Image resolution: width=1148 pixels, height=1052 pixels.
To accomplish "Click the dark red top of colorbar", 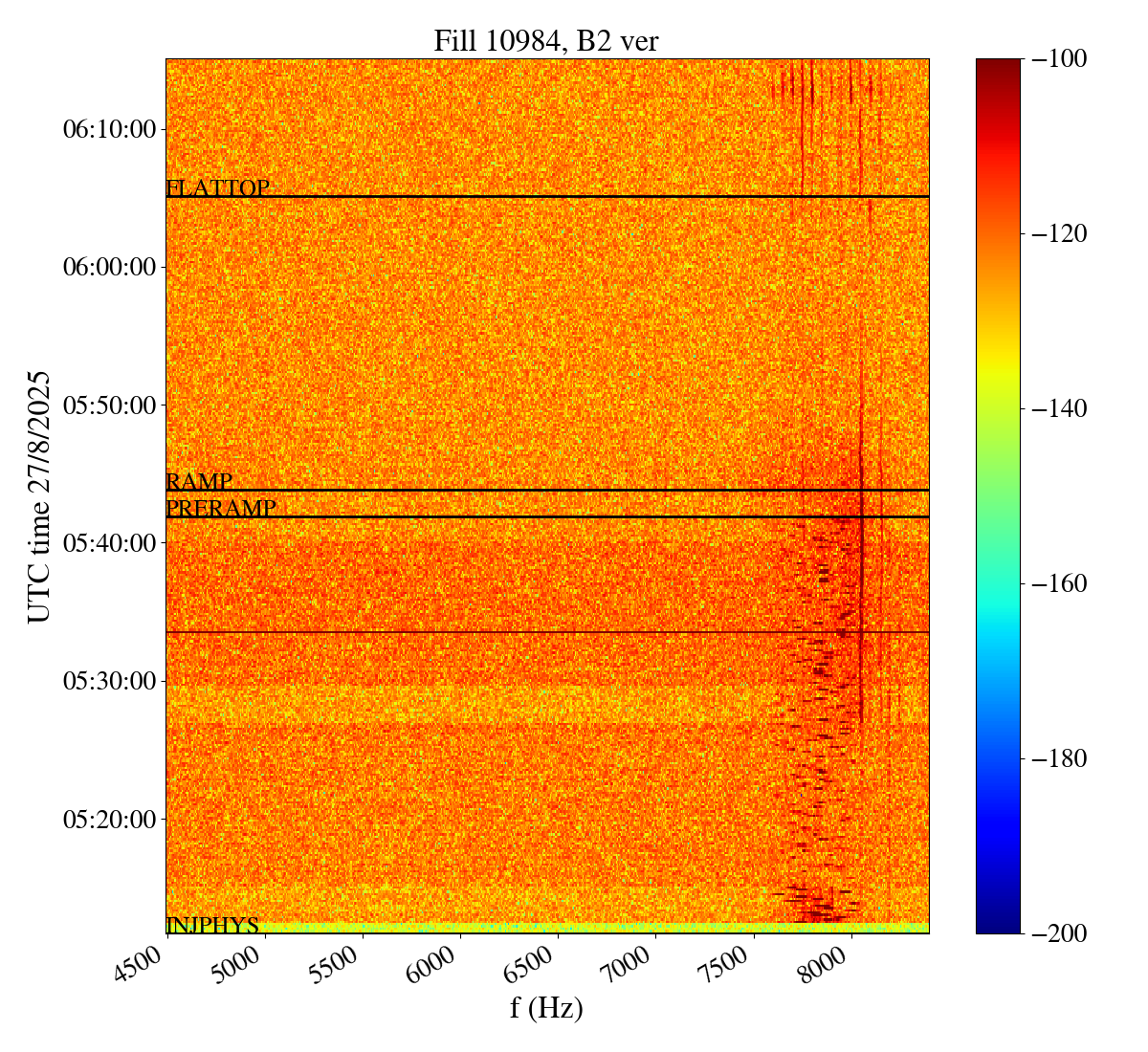I will [998, 65].
